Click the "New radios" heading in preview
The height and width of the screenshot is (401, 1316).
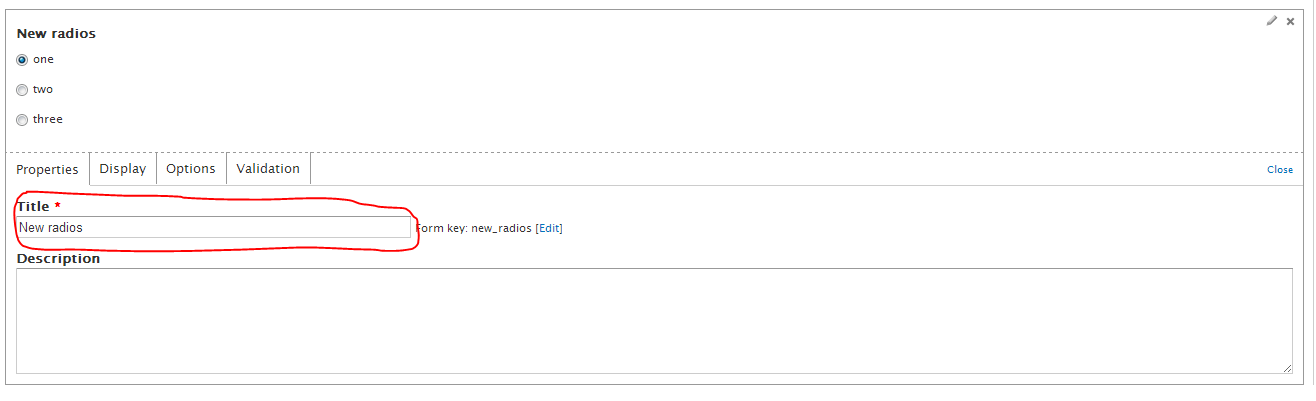pyautogui.click(x=56, y=34)
